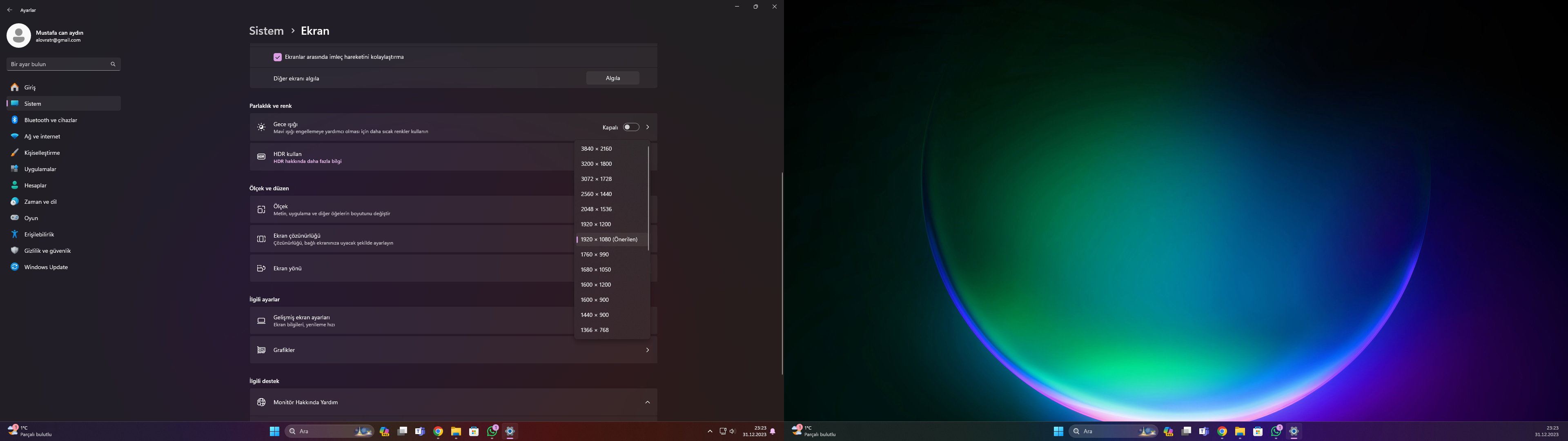Open Erişilebilirlik settings
Viewport: 1568px width, 441px height.
[x=63, y=234]
